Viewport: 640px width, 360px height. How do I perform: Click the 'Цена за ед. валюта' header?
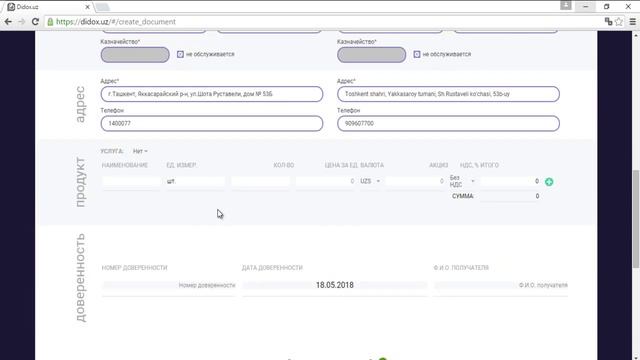(x=354, y=165)
